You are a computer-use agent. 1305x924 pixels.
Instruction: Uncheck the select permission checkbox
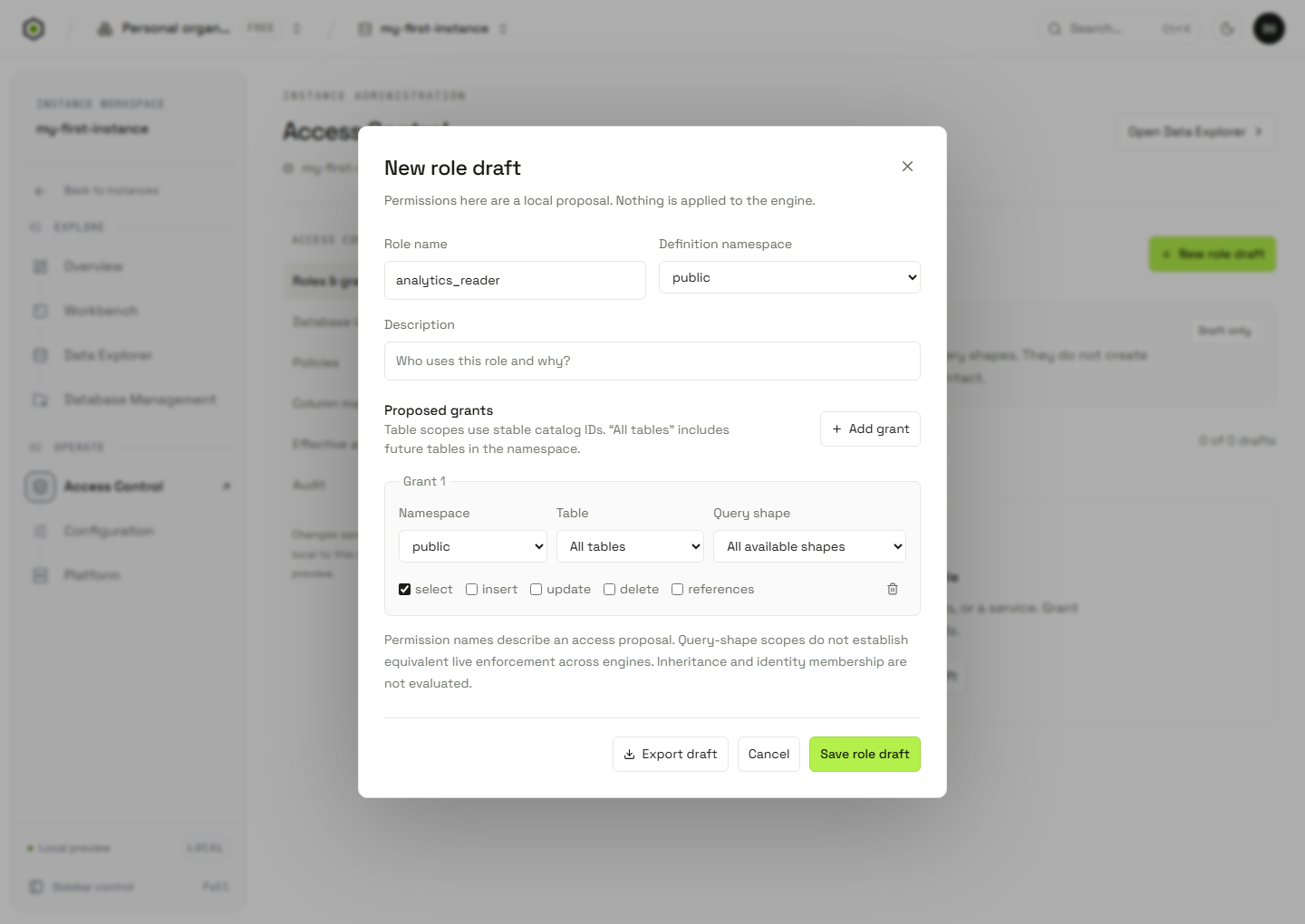405,589
